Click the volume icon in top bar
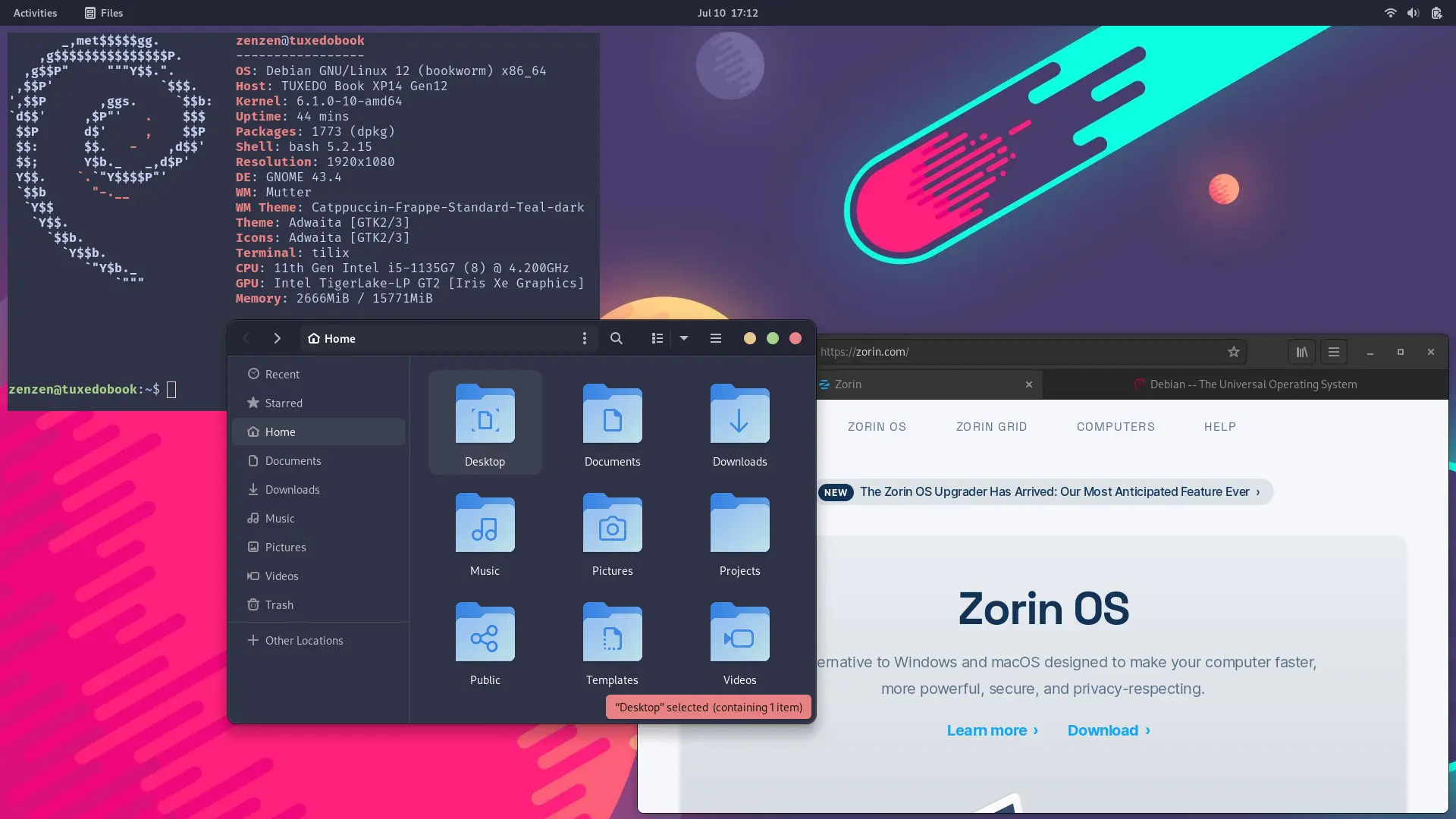Viewport: 1456px width, 819px height. click(x=1413, y=13)
